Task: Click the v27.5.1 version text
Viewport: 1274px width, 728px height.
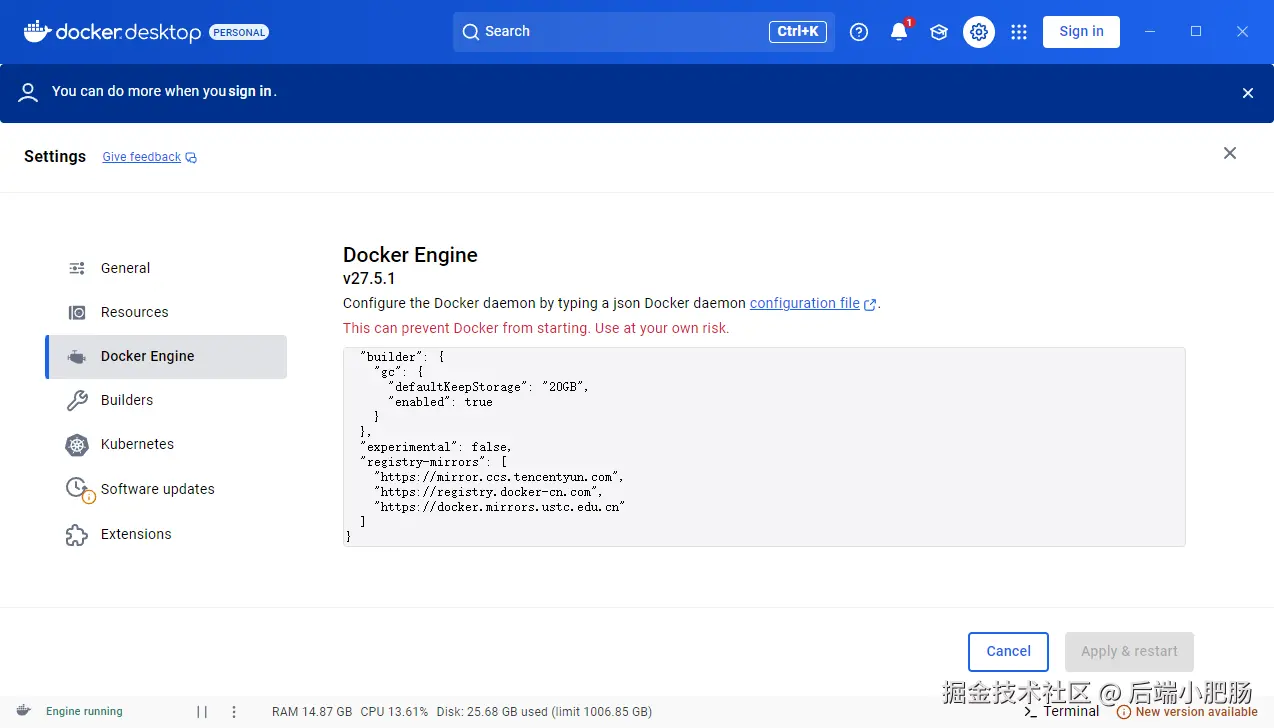Action: (369, 279)
